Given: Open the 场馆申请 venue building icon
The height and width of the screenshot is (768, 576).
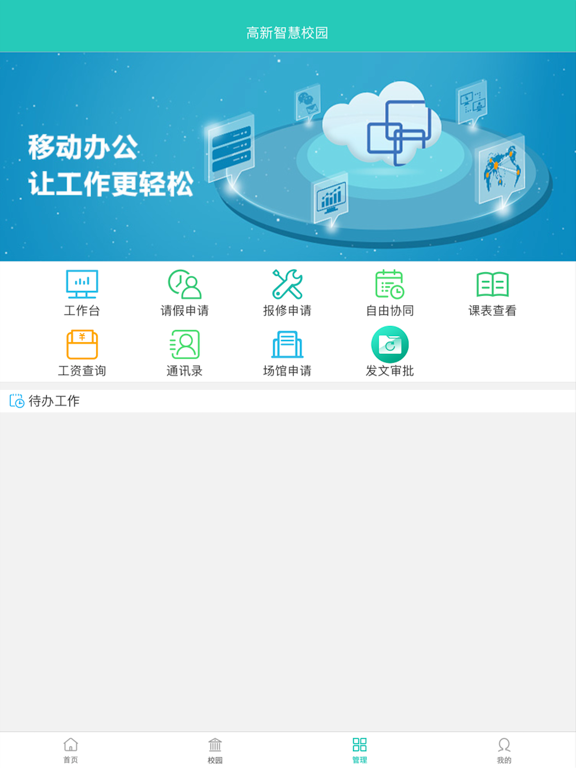Looking at the screenshot, I should (x=288, y=345).
